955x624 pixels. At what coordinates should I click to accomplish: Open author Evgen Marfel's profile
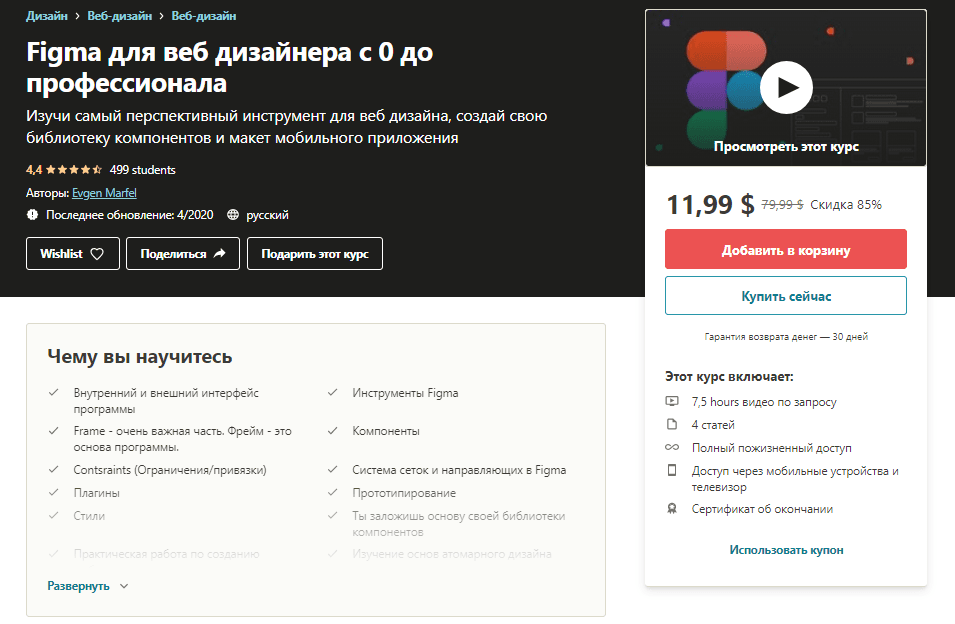pos(104,193)
